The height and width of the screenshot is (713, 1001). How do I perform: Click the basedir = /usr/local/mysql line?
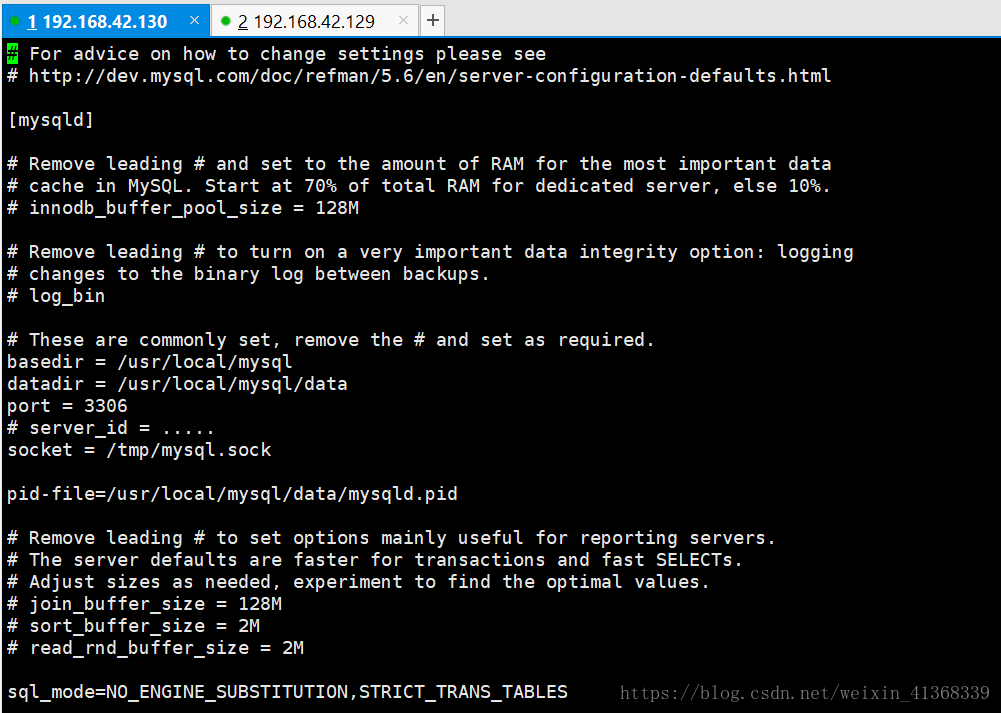(149, 362)
